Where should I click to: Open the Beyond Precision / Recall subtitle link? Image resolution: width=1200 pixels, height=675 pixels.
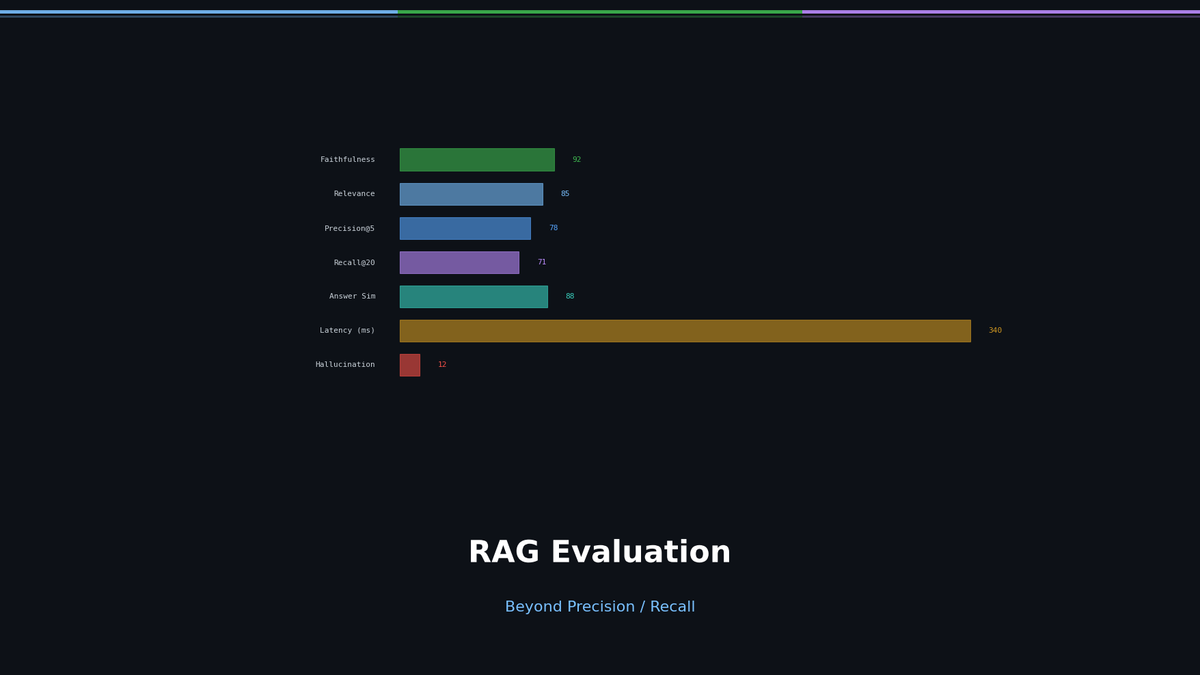(x=600, y=606)
